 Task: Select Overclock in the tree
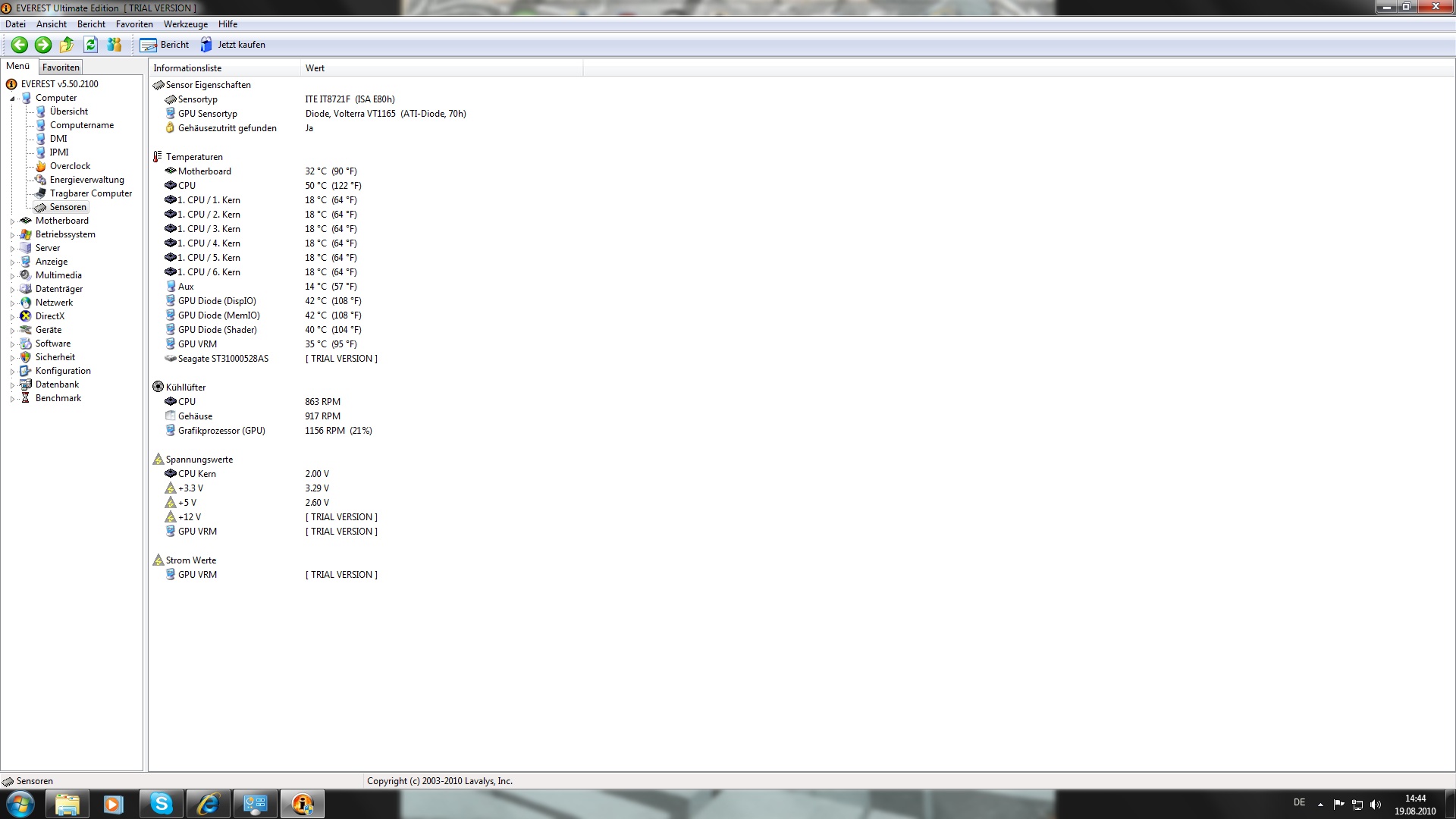coord(70,166)
